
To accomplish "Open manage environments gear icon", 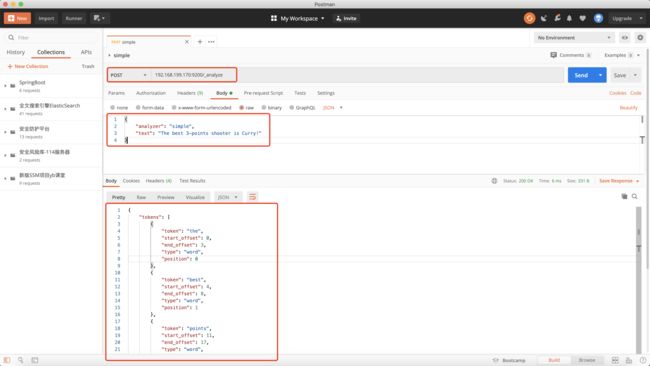I will (640, 38).
